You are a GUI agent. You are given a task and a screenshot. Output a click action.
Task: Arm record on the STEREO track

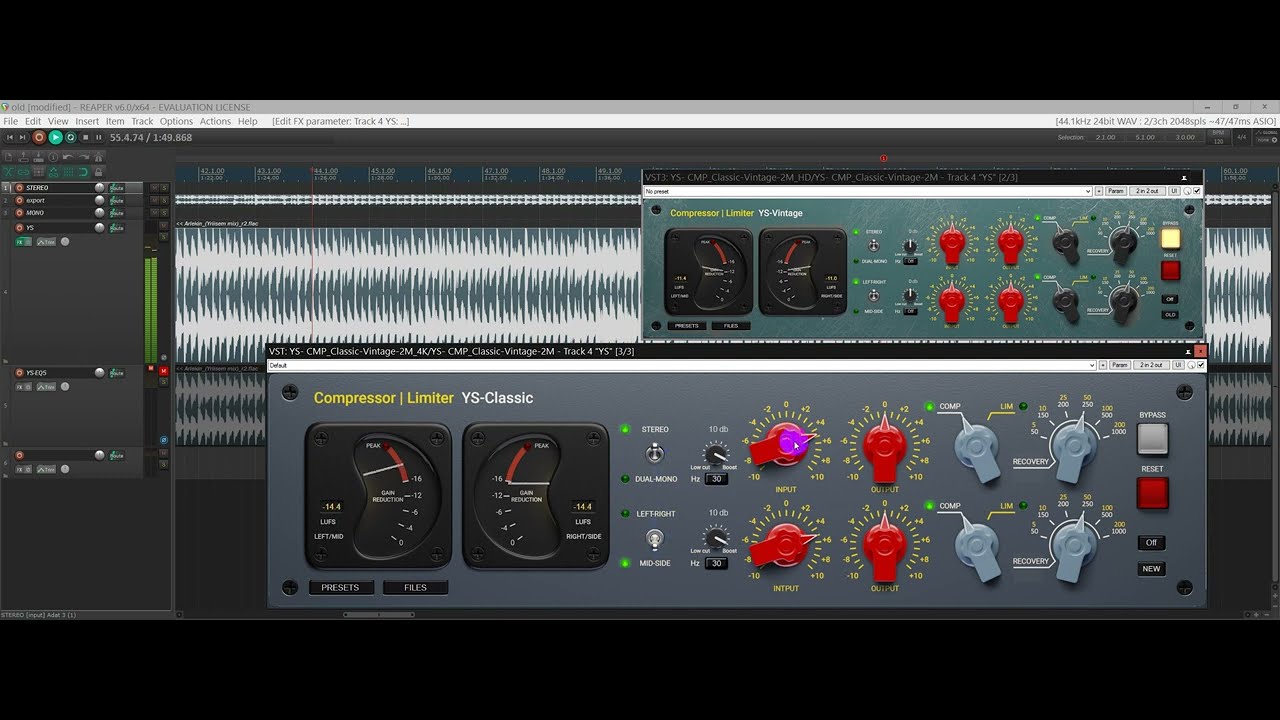click(x=19, y=188)
